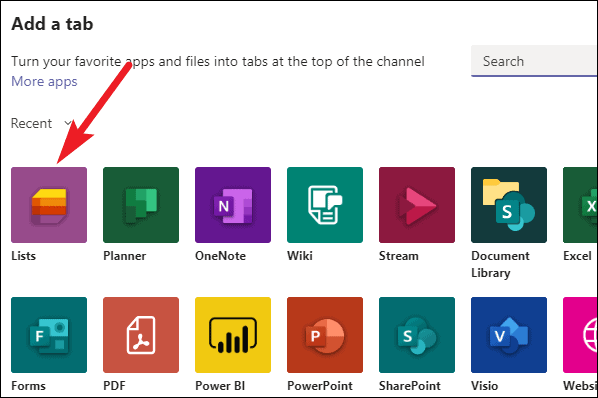598x398 pixels.
Task: Pick the Document Library tile
Action: 509,205
